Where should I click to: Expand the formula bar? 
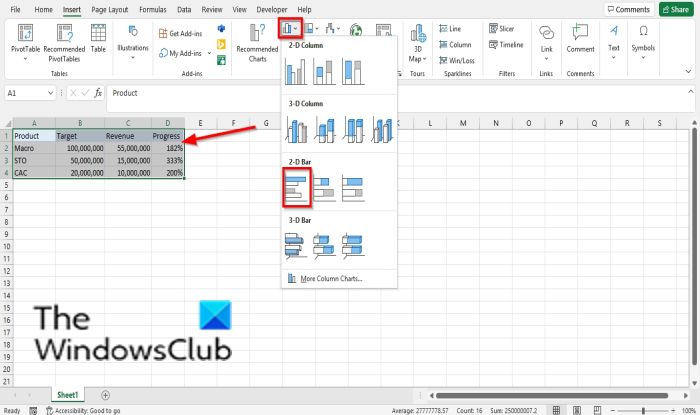691,91
